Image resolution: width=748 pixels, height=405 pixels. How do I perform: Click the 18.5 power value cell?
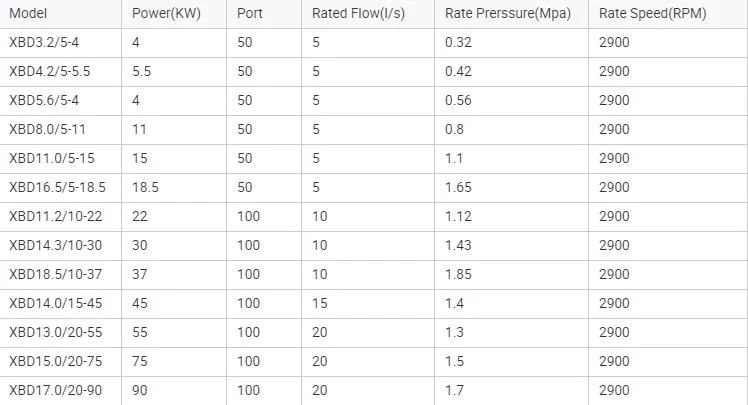pyautogui.click(x=144, y=187)
